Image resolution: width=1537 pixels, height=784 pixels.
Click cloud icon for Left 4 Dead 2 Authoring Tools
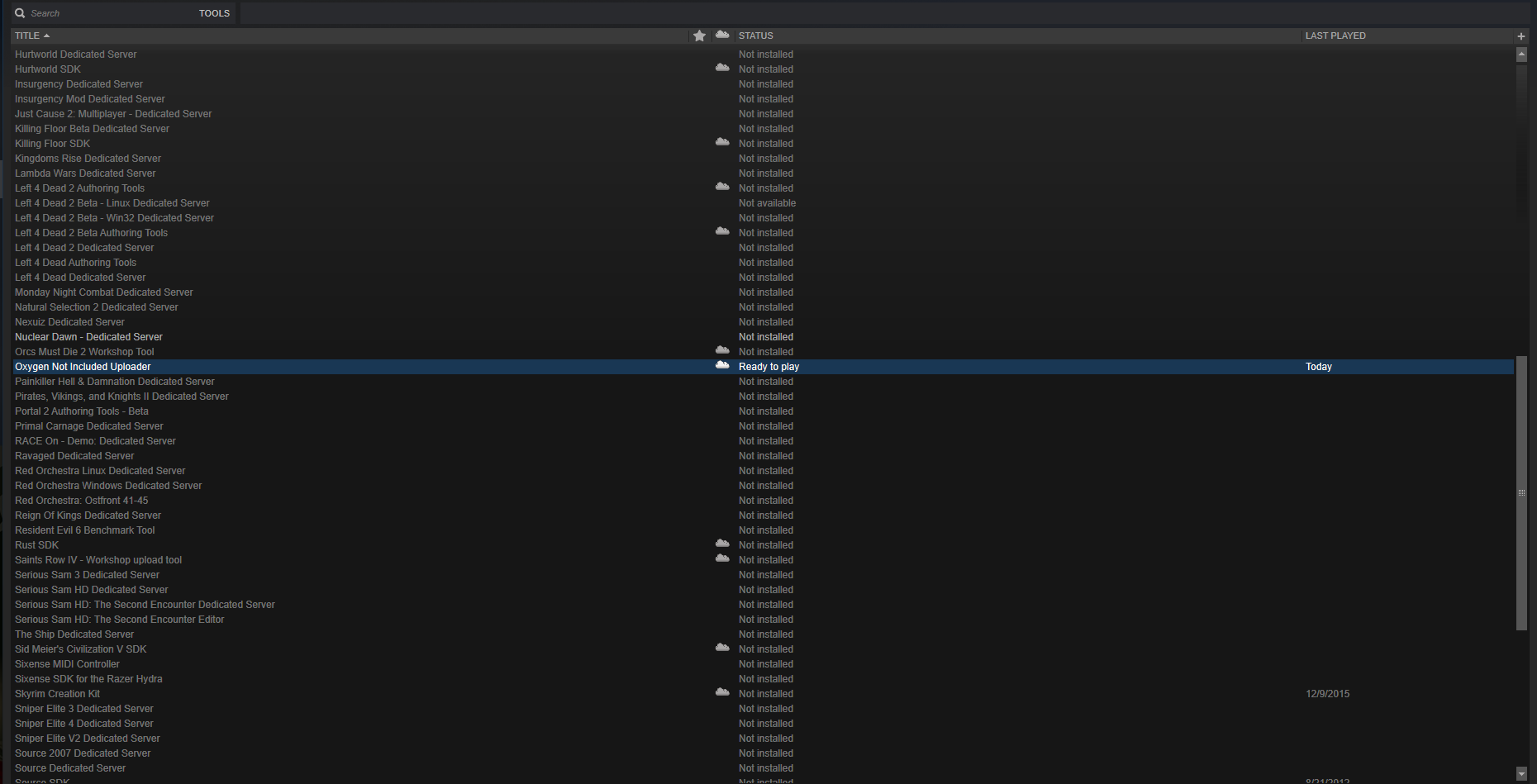[722, 187]
